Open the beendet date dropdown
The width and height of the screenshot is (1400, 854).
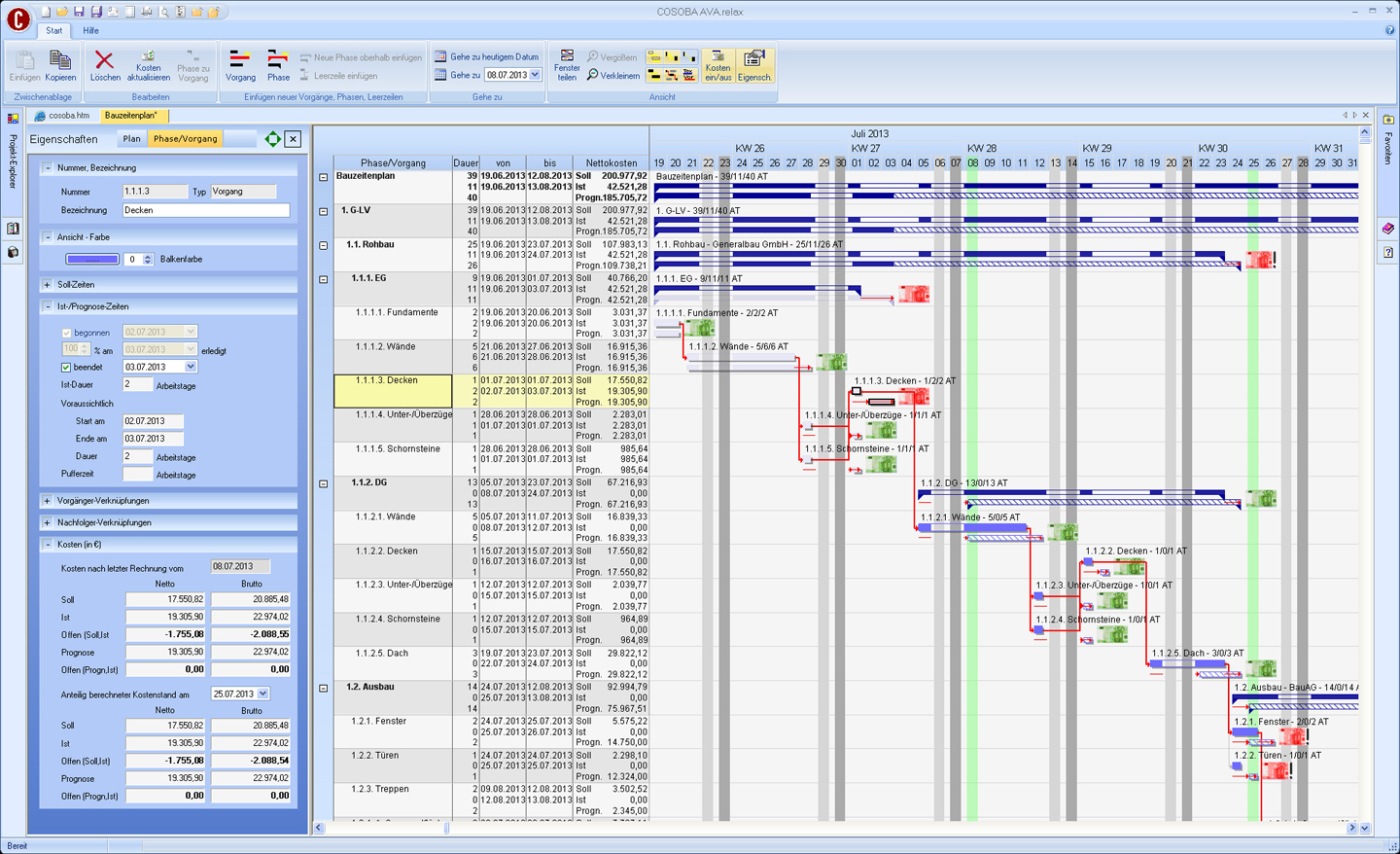(x=191, y=368)
